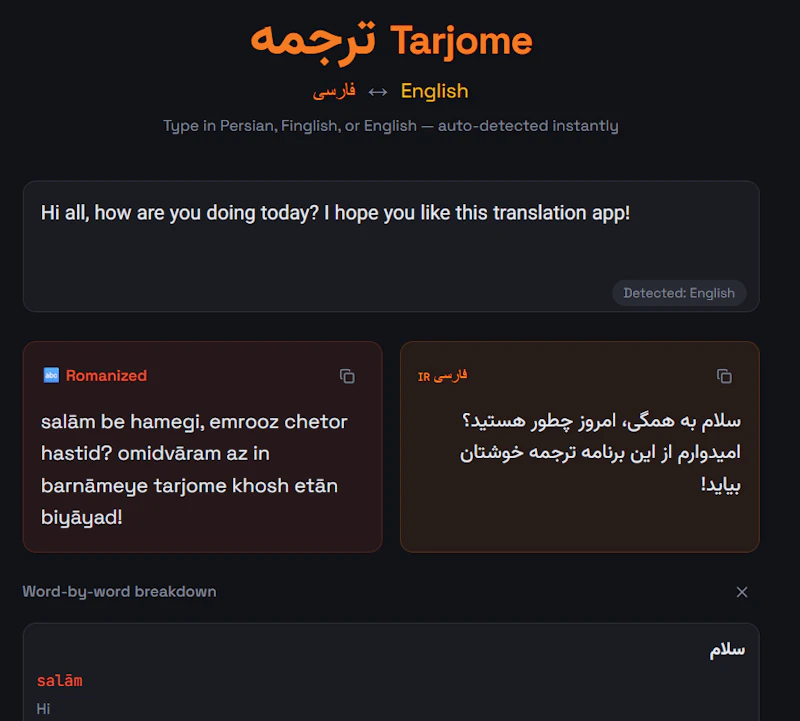
Task: Click the copy icon on the Romanized panel
Action: [347, 376]
